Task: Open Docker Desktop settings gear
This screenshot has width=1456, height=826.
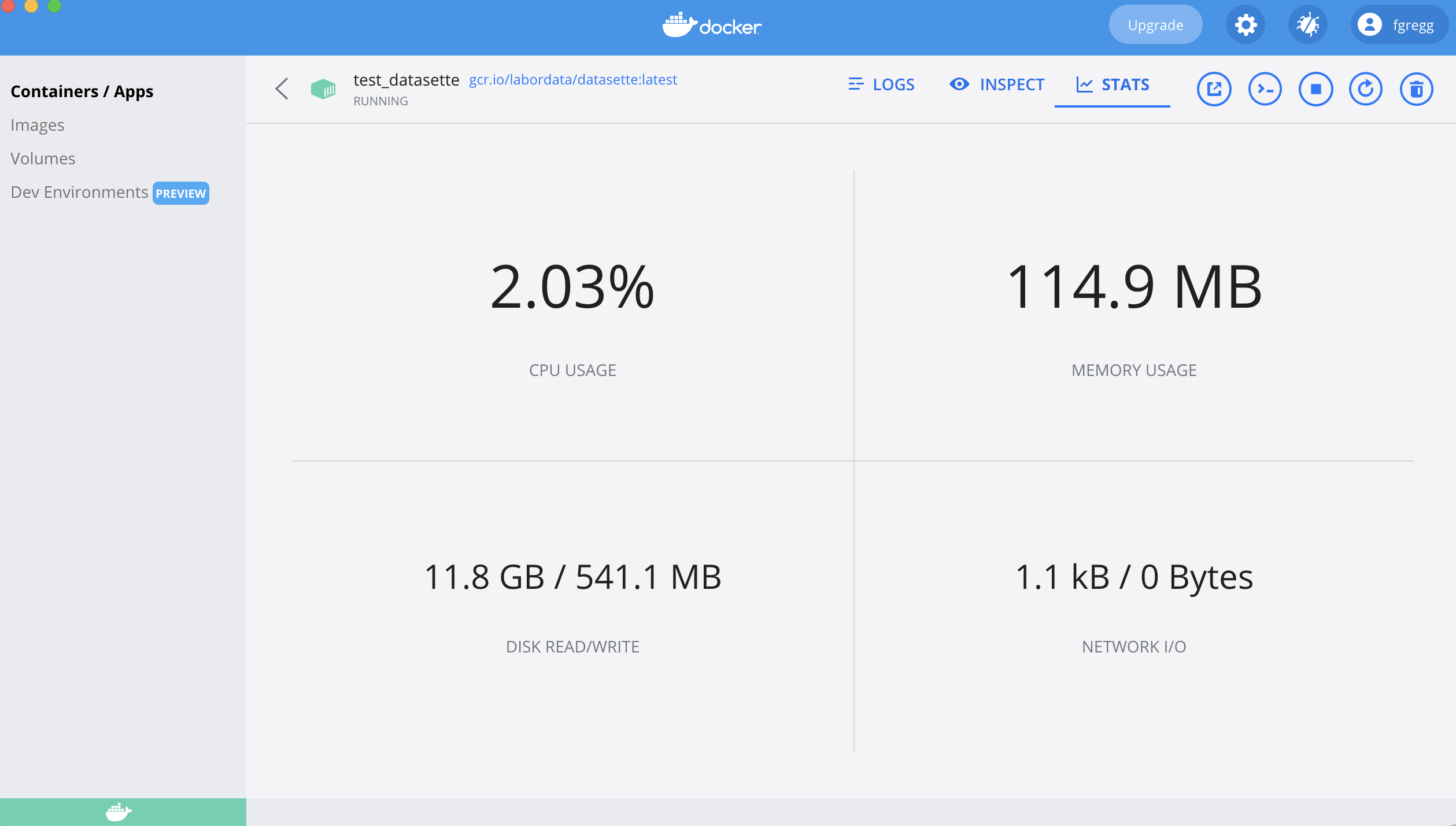Action: coord(1246,24)
